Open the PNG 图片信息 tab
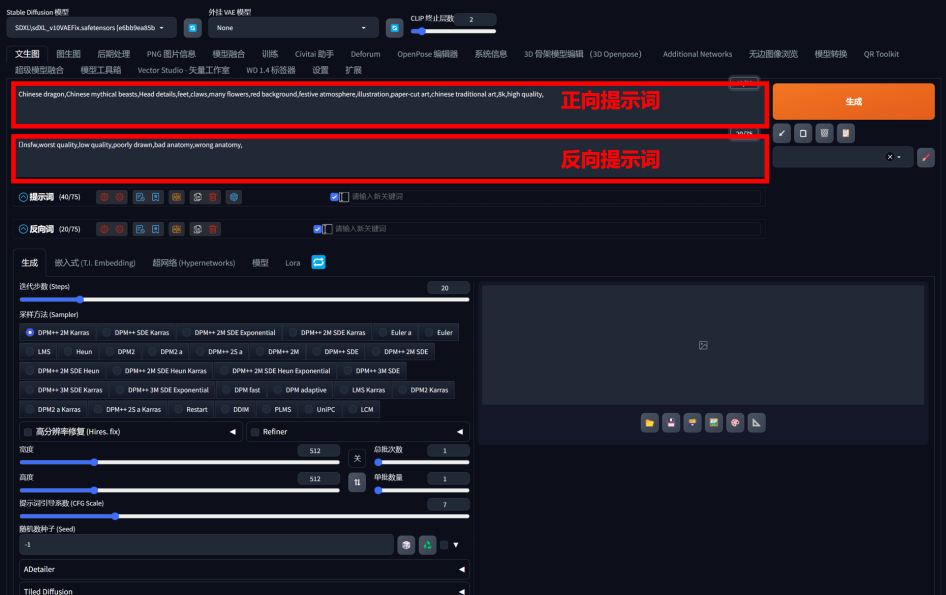 [x=171, y=54]
